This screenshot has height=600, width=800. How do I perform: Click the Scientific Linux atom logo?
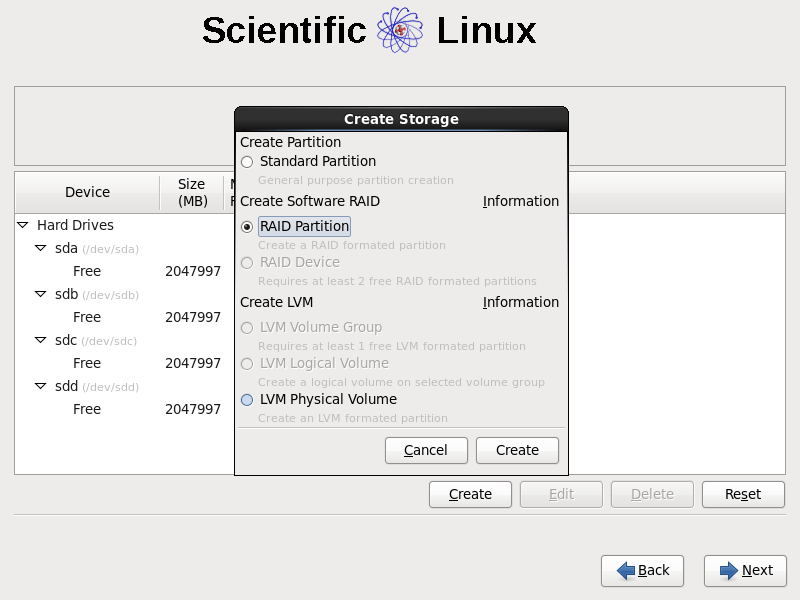[400, 30]
